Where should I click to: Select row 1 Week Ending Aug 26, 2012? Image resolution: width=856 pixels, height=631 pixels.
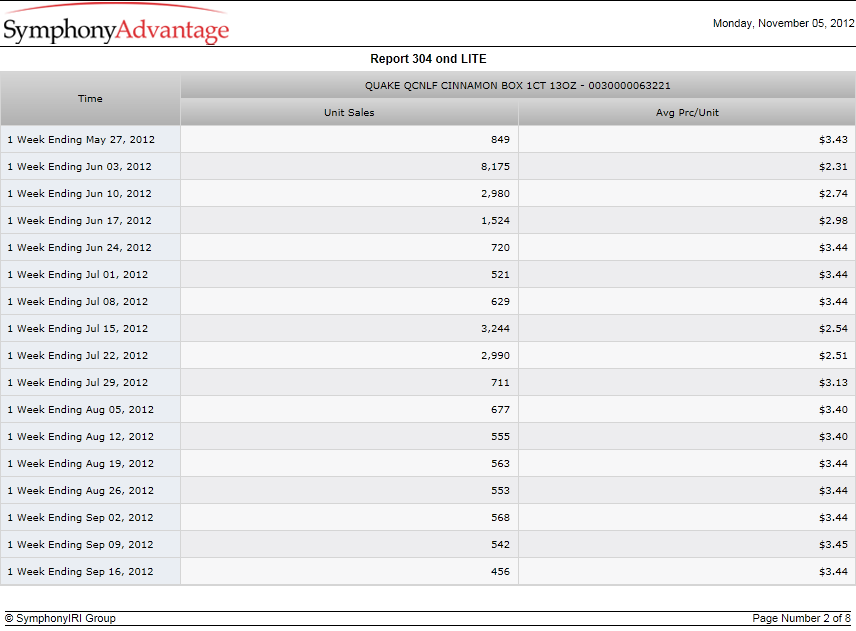point(428,491)
